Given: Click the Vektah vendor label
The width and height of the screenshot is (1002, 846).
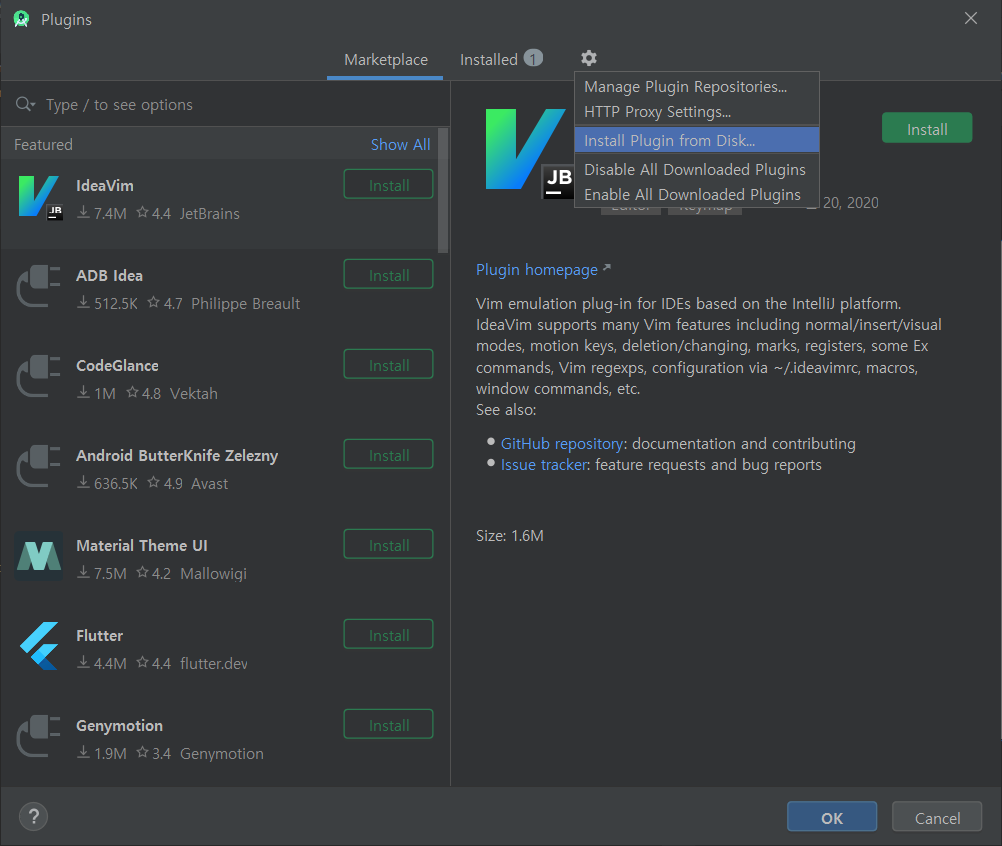Looking at the screenshot, I should tap(194, 394).
